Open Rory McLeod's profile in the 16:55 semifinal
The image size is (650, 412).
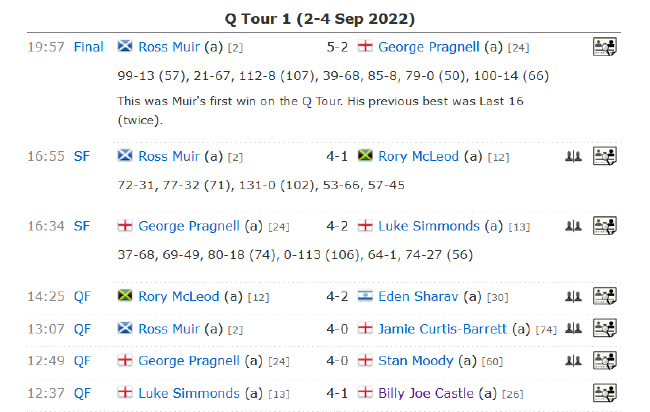click(418, 156)
